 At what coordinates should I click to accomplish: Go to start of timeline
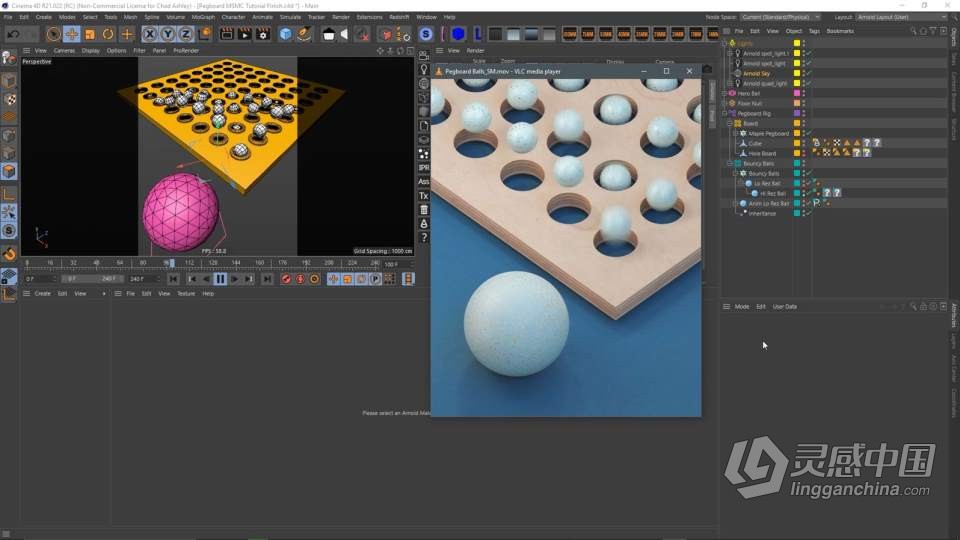(173, 279)
